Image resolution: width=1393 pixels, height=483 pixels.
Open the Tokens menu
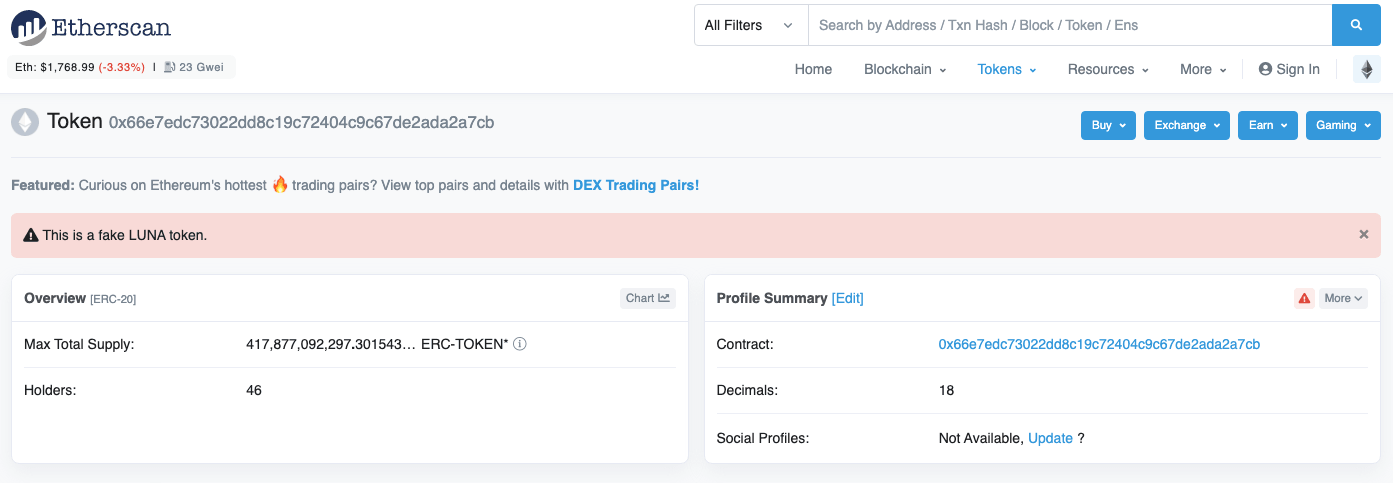pyautogui.click(x=1006, y=69)
